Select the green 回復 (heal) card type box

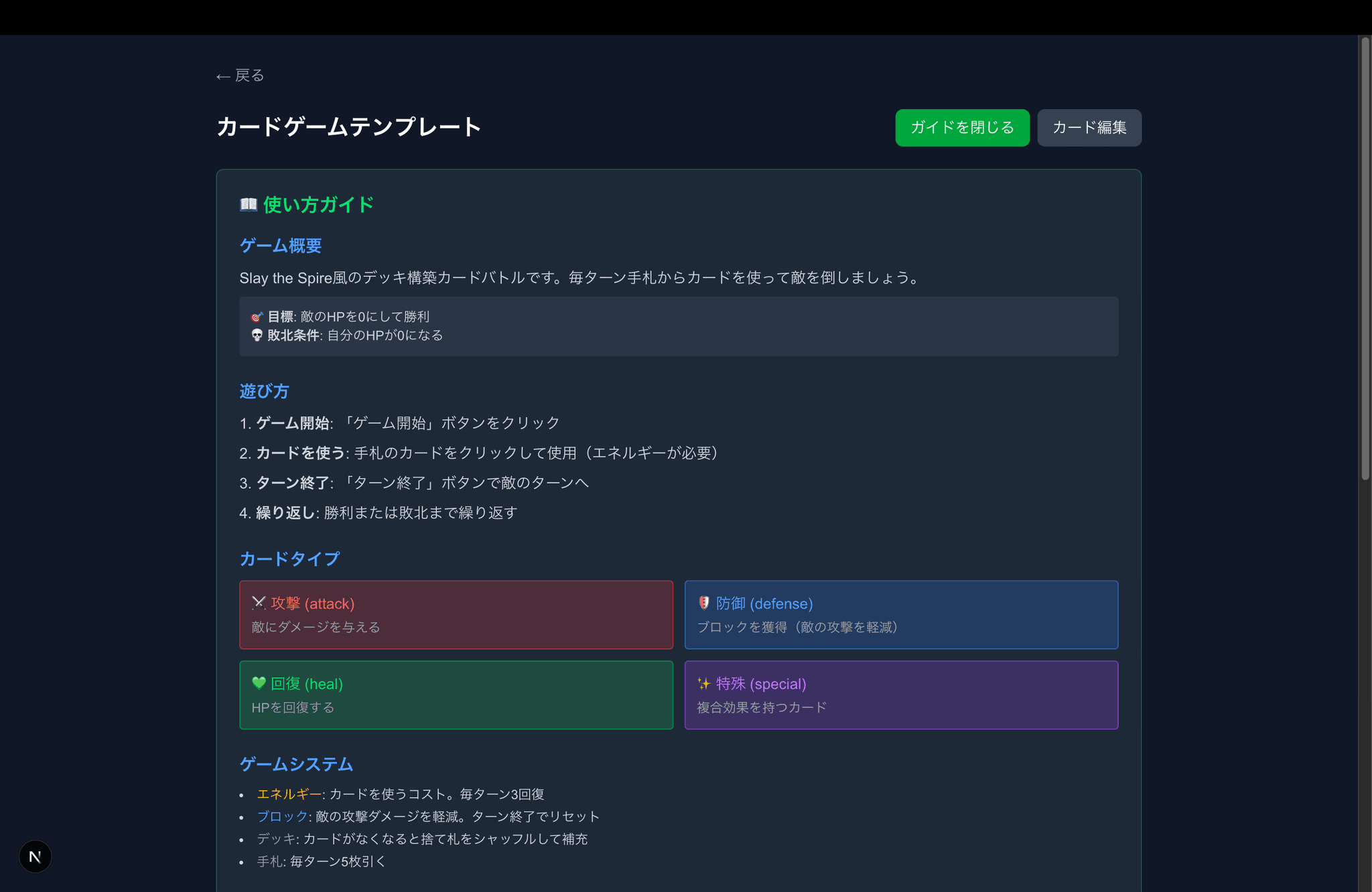[456, 695]
